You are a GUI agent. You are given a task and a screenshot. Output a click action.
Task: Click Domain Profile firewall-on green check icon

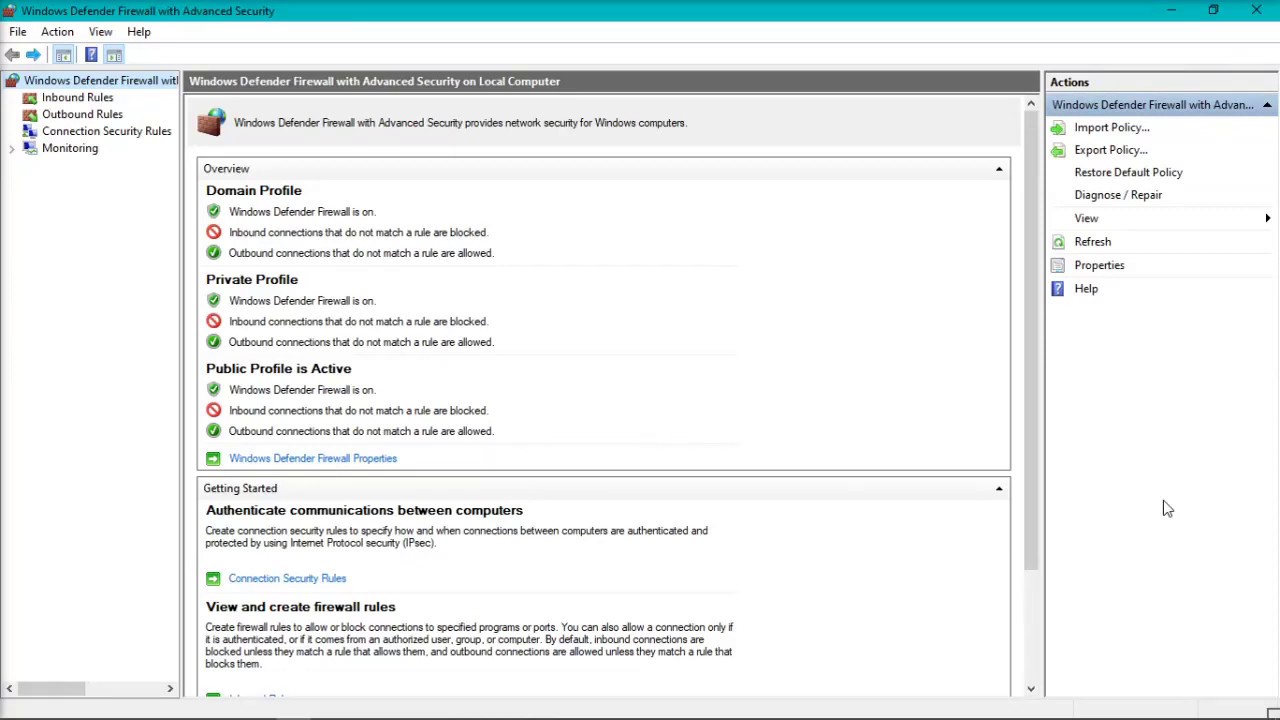click(213, 211)
